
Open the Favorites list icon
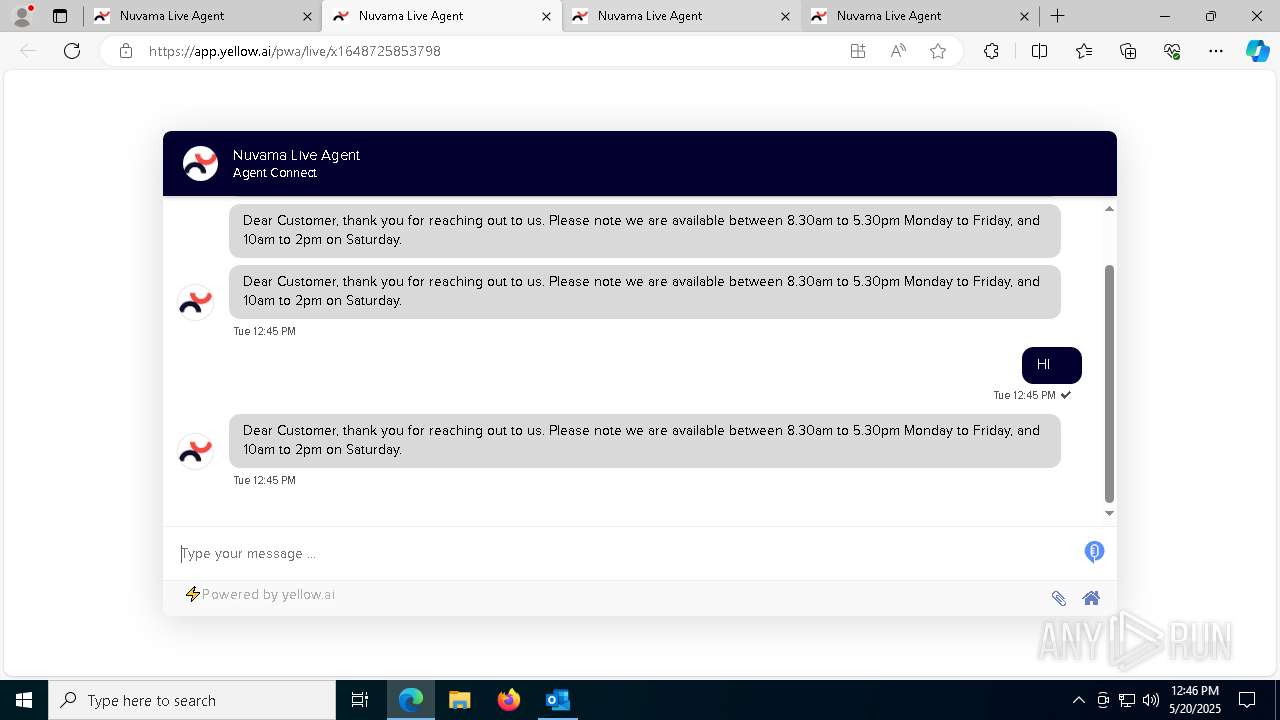coord(1084,51)
